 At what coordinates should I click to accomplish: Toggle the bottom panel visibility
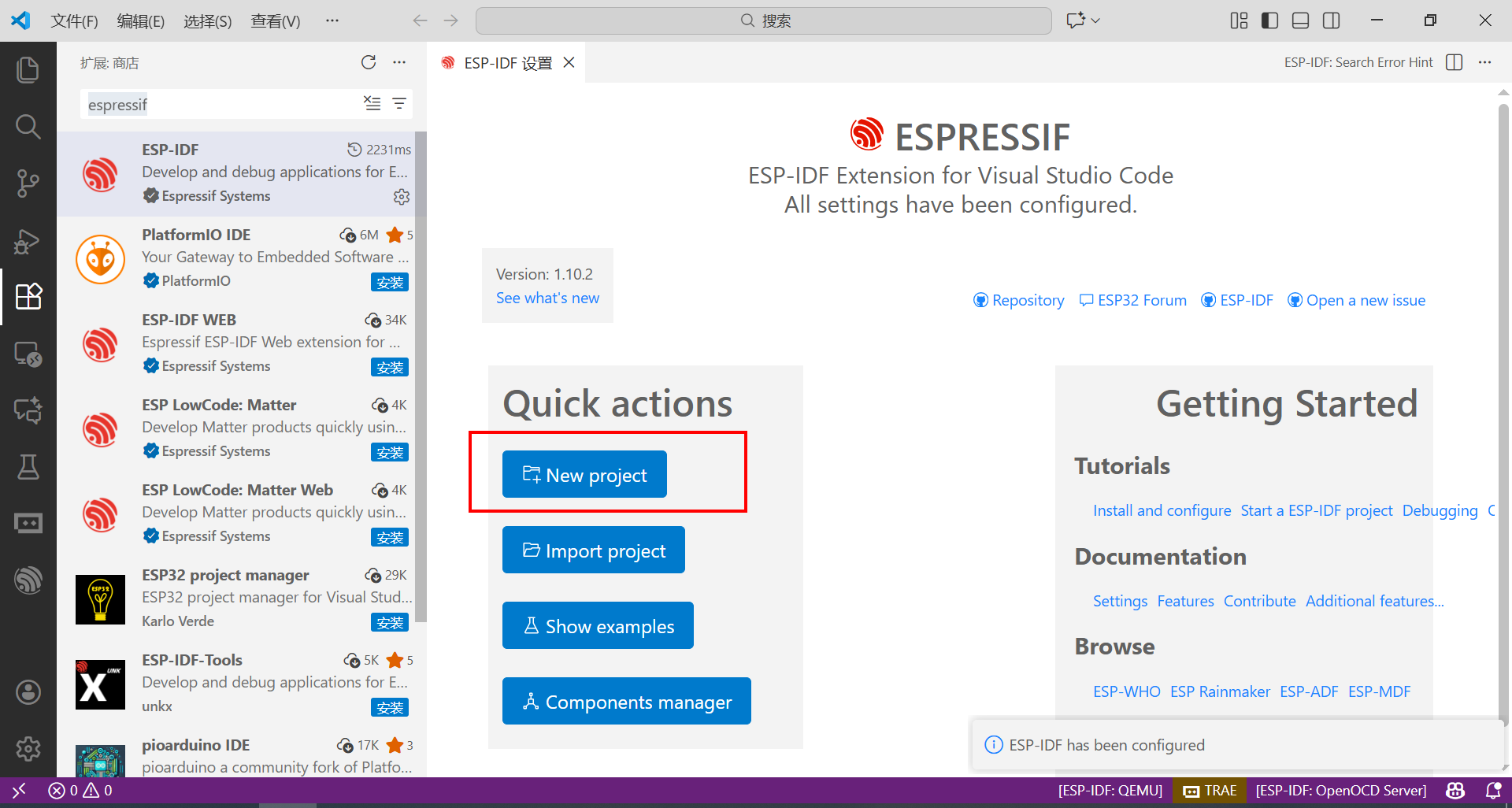point(1300,20)
